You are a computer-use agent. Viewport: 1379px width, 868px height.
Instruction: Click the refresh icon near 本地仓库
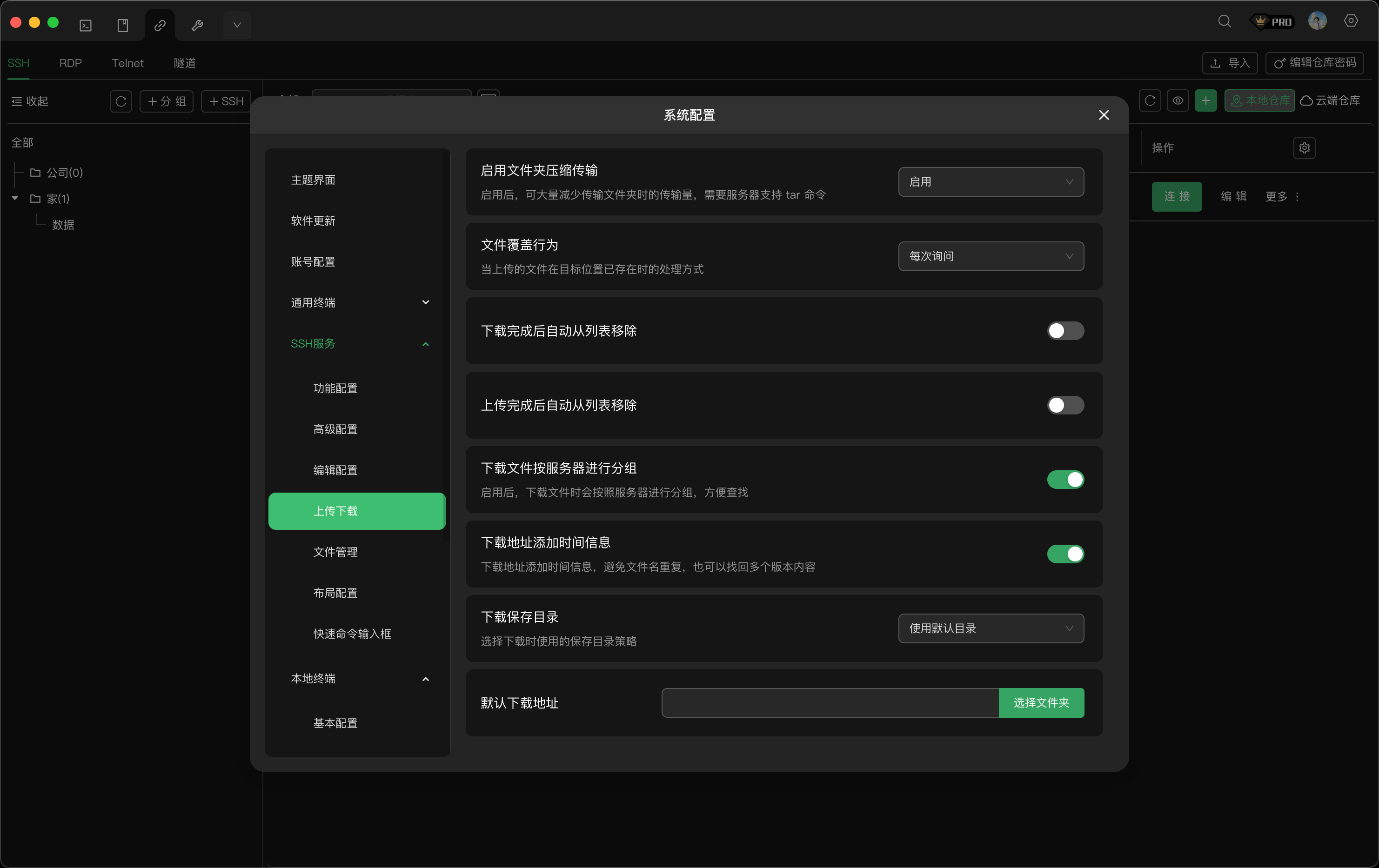(1150, 100)
